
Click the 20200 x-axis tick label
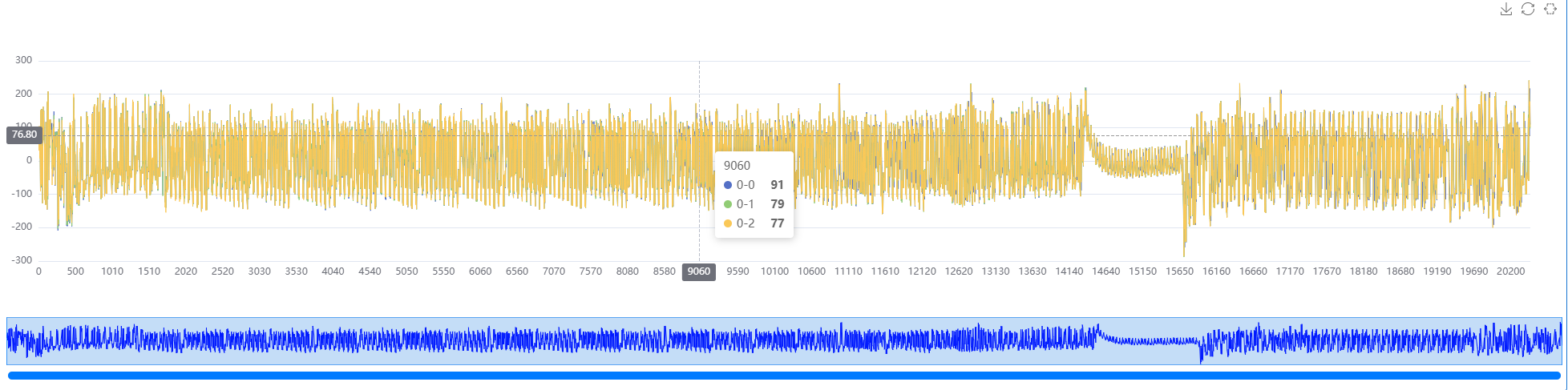pyautogui.click(x=1510, y=271)
